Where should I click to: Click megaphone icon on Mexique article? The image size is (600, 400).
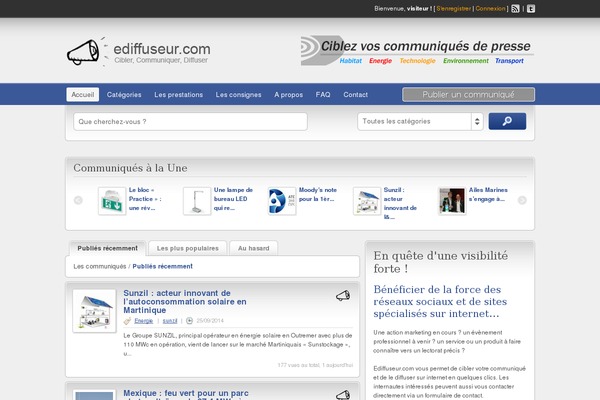point(343,395)
